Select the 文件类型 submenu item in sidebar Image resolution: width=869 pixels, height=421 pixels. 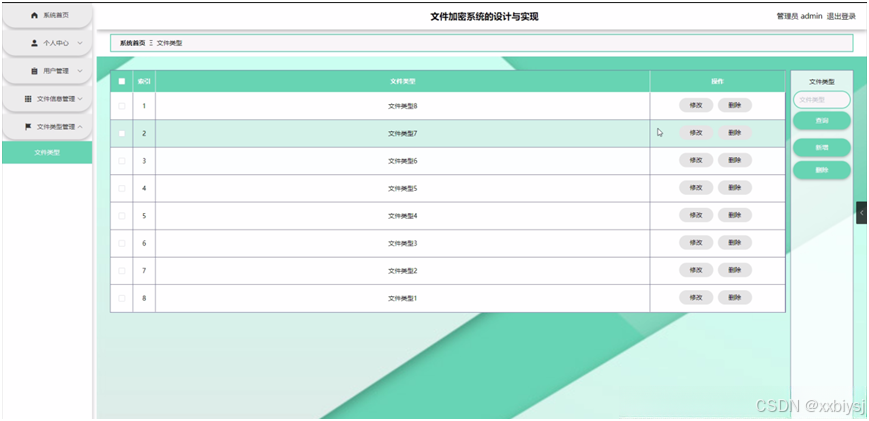[x=47, y=152]
